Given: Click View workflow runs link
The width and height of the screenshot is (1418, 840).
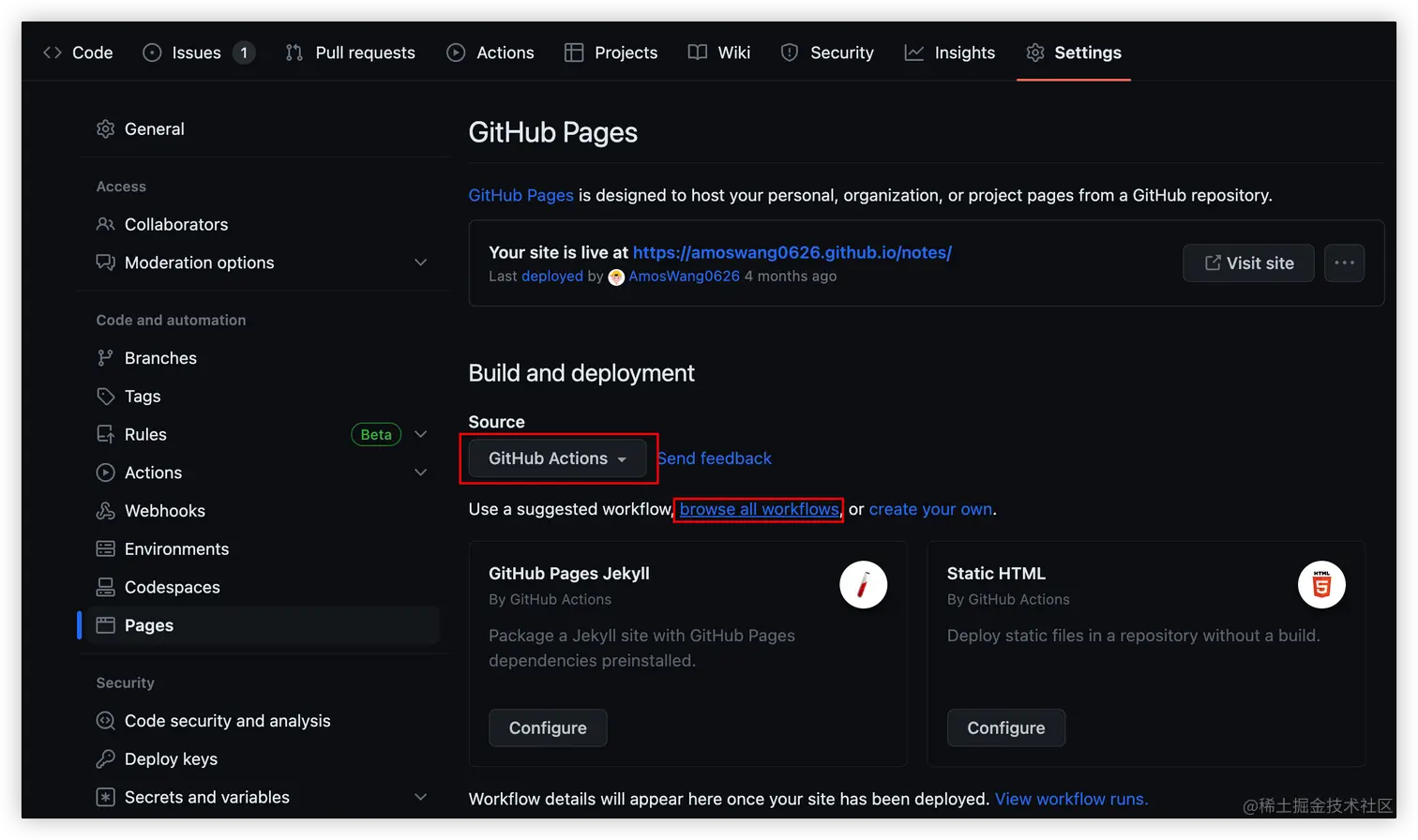Looking at the screenshot, I should 1071,799.
